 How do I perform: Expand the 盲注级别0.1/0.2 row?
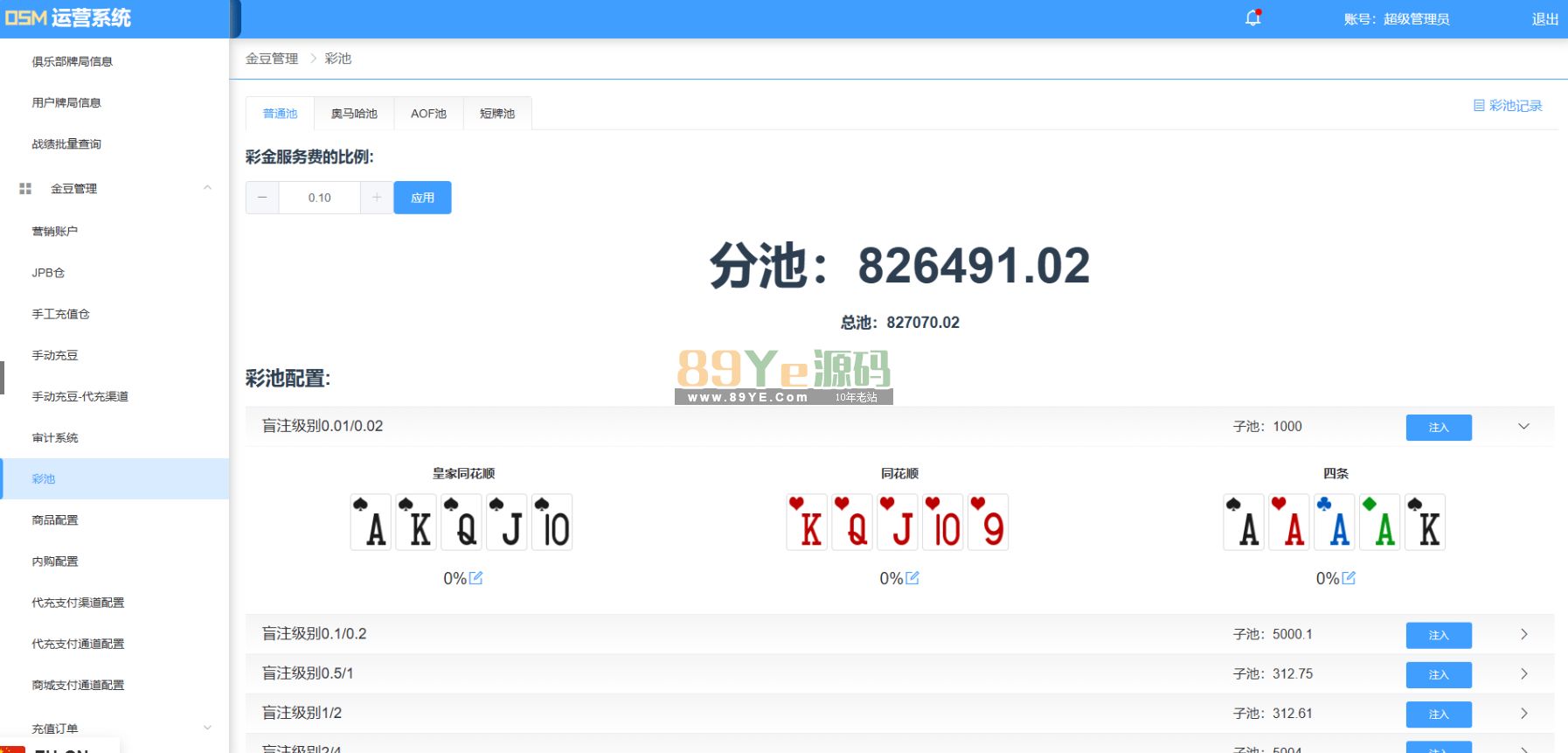click(1523, 634)
